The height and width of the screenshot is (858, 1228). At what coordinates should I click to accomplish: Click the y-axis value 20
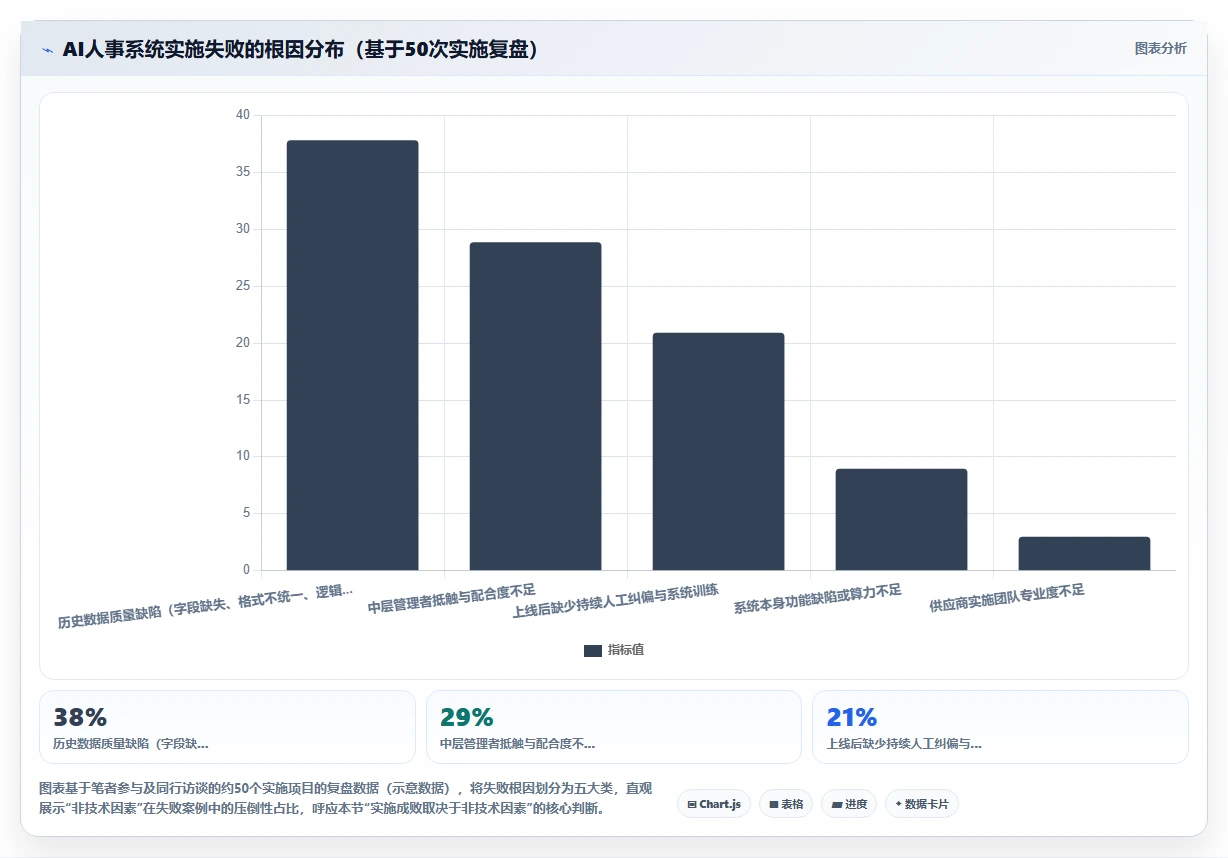(x=243, y=343)
